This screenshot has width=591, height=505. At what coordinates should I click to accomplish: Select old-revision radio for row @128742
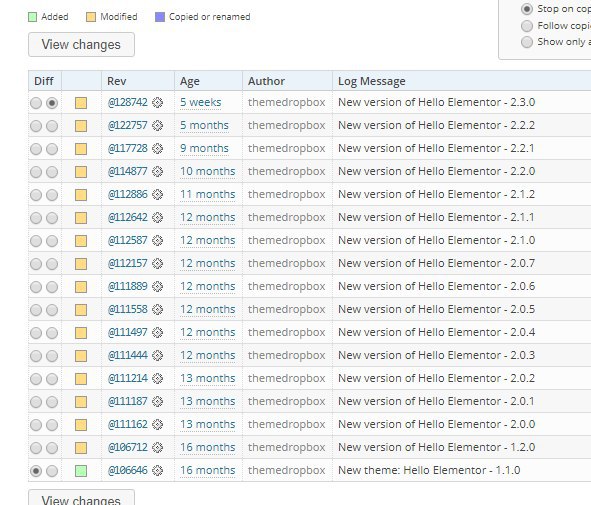coord(36,103)
